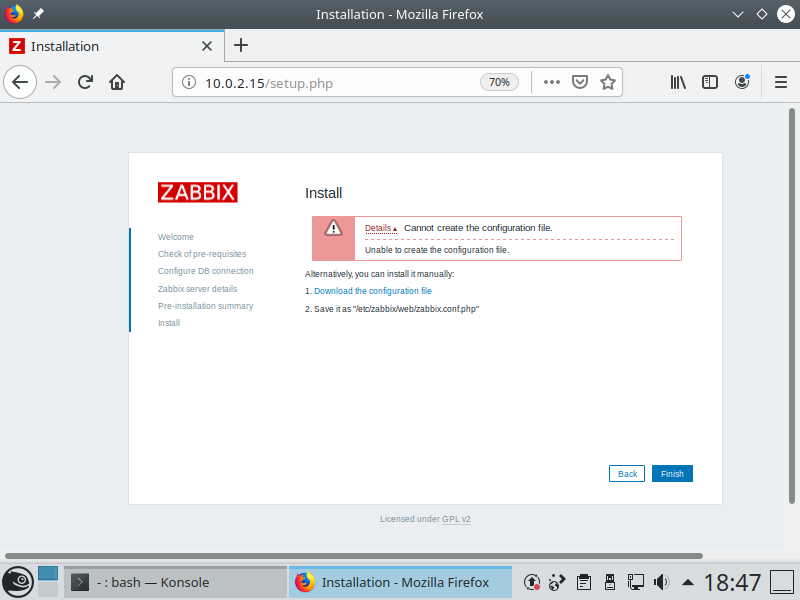Click the 18:47 clock
This screenshot has width=800, height=600.
click(x=732, y=582)
